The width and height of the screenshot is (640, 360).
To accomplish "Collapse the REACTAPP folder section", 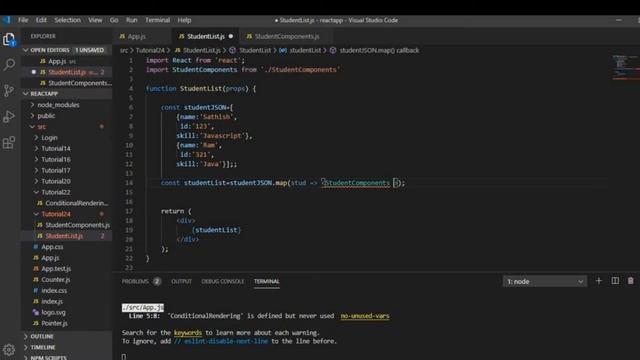I will point(26,93).
